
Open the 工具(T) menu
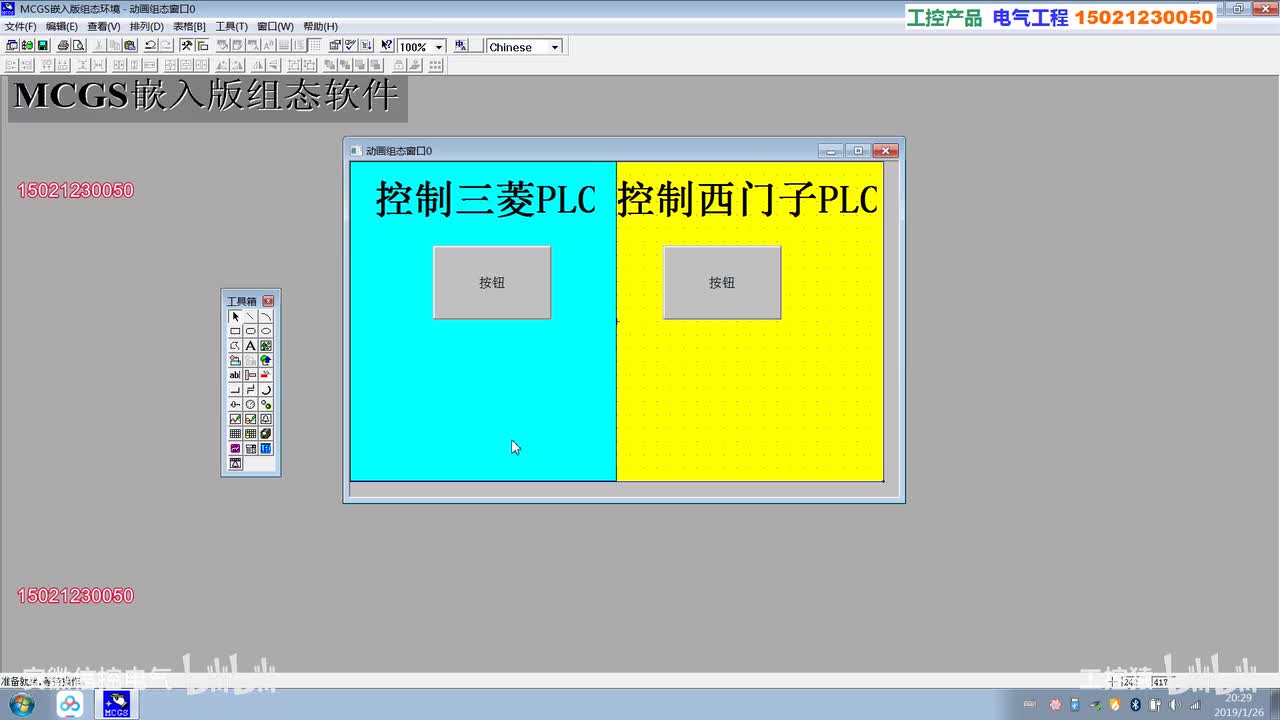pos(232,26)
